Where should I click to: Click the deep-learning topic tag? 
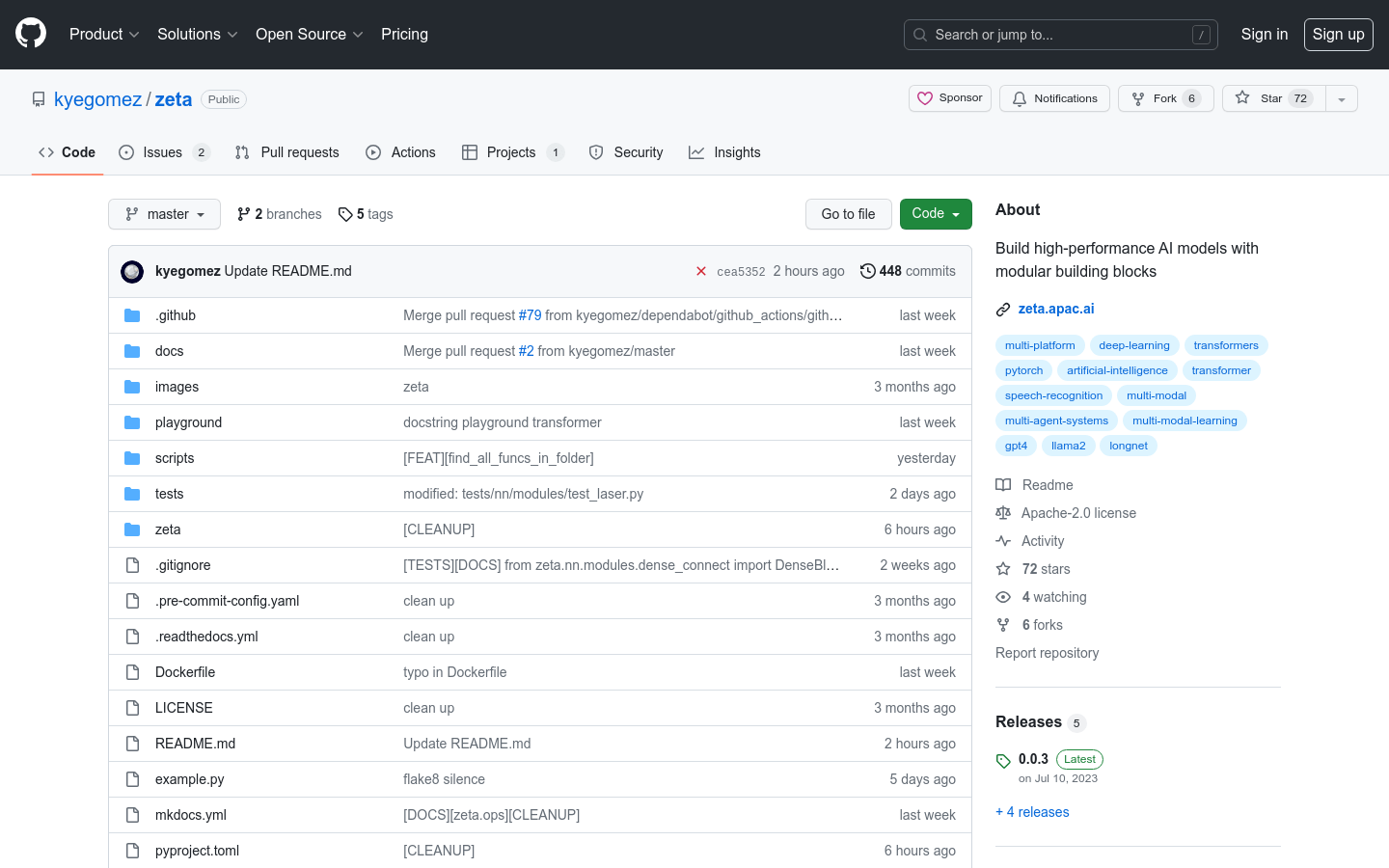pyautogui.click(x=1134, y=345)
